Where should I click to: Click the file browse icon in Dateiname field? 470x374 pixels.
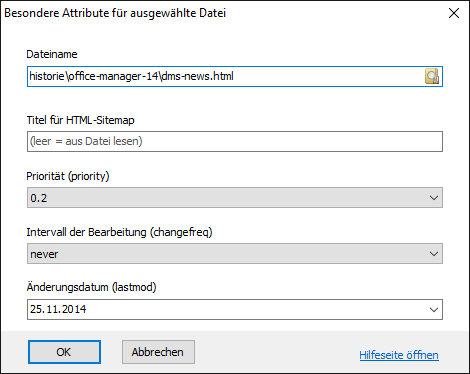coord(432,76)
